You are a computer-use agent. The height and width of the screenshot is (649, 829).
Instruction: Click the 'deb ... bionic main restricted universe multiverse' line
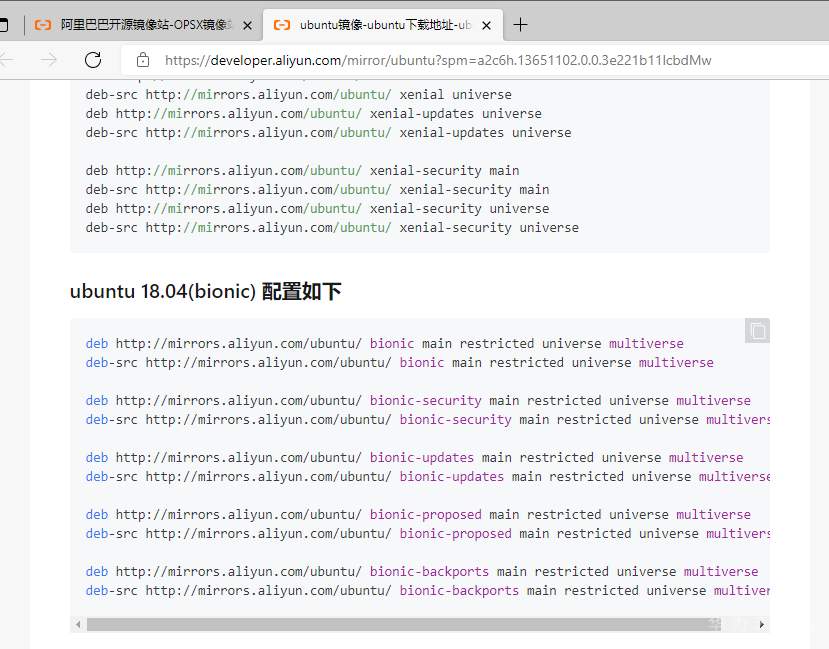point(384,344)
